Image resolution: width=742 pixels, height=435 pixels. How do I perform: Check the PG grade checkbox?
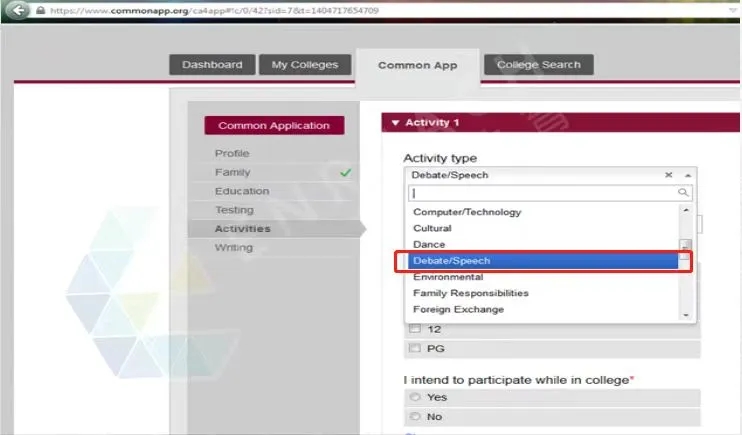tap(415, 348)
